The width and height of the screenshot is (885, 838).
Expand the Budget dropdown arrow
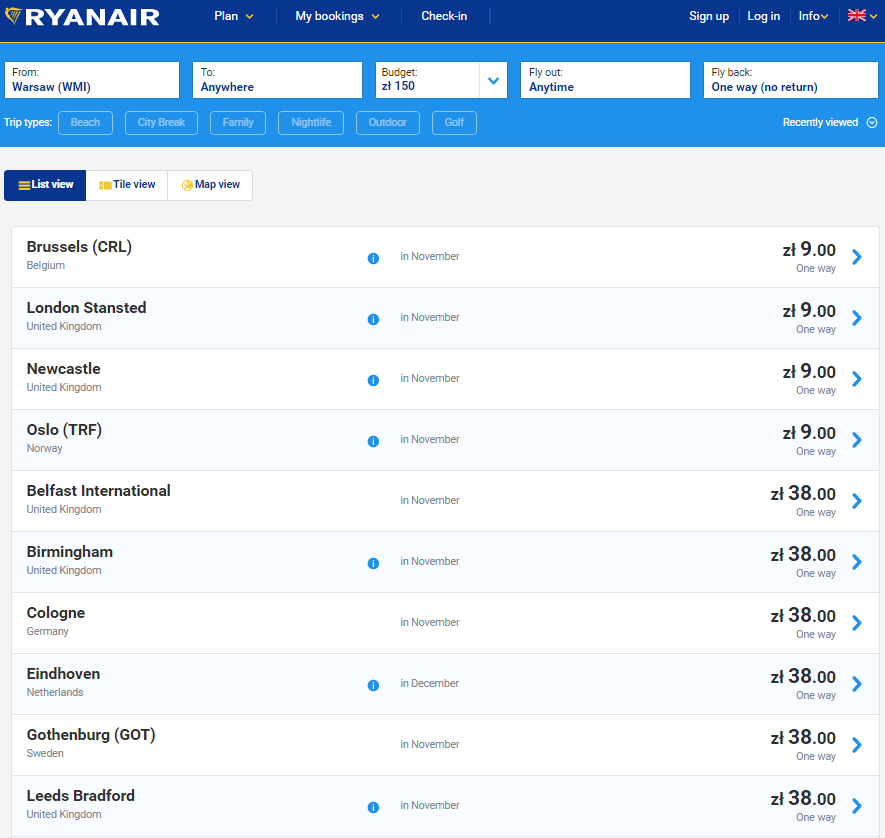pyautogui.click(x=493, y=80)
